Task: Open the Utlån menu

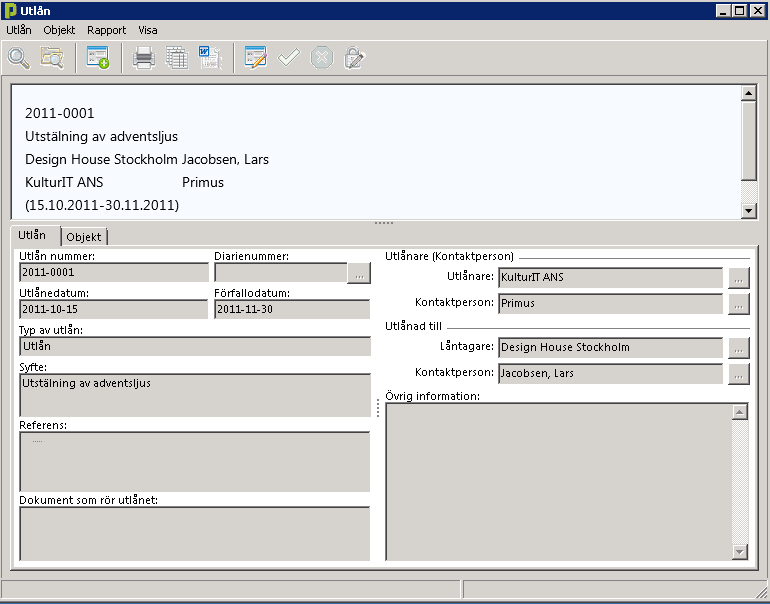Action: [x=19, y=30]
